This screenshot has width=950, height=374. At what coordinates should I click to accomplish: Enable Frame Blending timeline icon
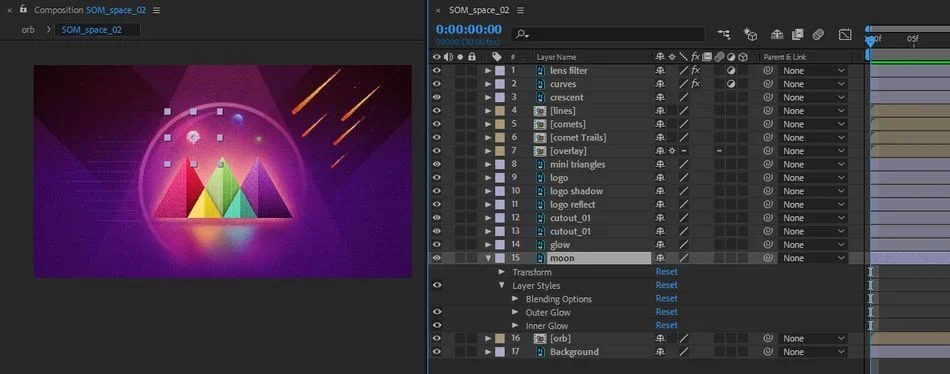[797, 35]
